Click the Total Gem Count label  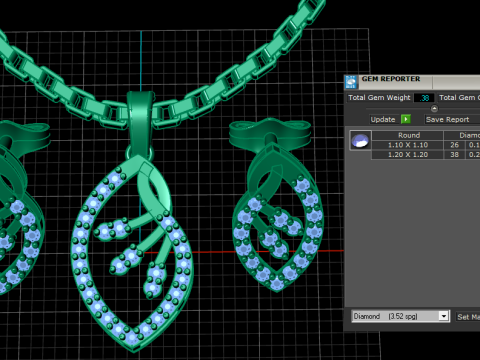click(x=459, y=98)
